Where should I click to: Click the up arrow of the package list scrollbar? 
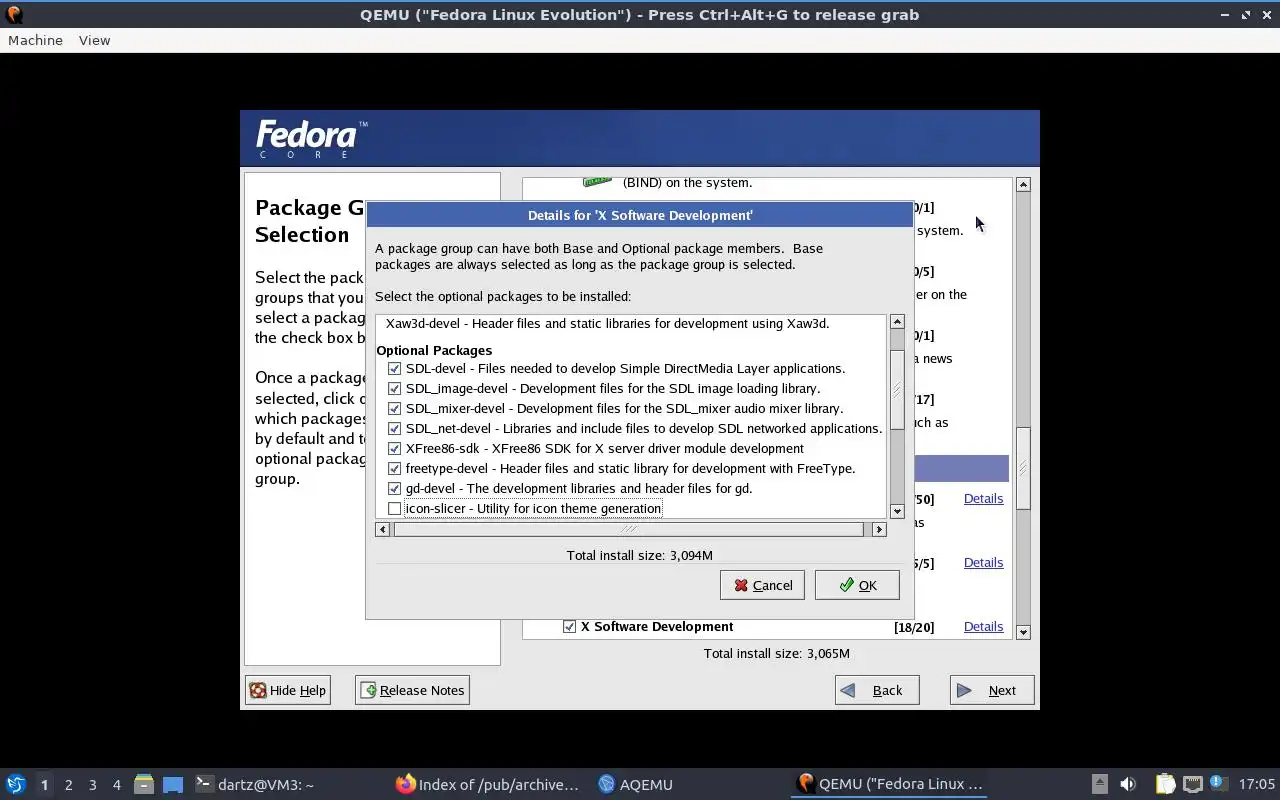[x=897, y=321]
